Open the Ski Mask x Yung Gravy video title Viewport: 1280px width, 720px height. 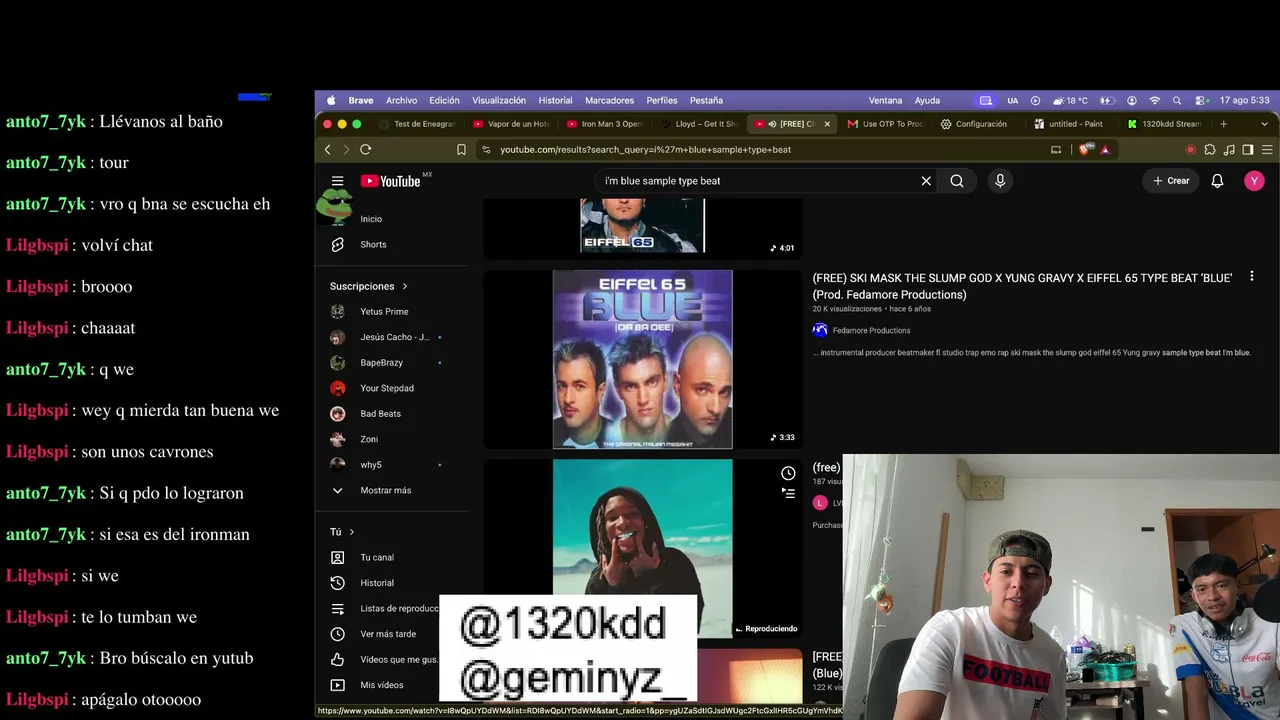tap(1022, 286)
